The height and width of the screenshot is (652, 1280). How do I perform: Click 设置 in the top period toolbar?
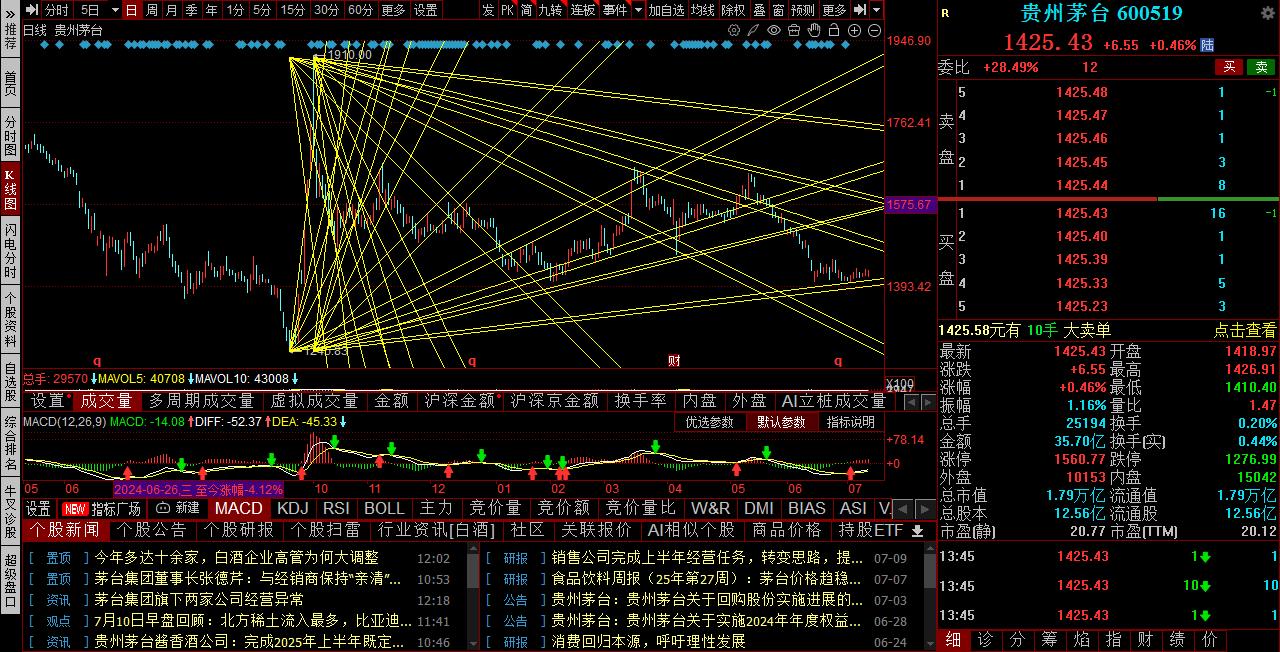point(426,10)
